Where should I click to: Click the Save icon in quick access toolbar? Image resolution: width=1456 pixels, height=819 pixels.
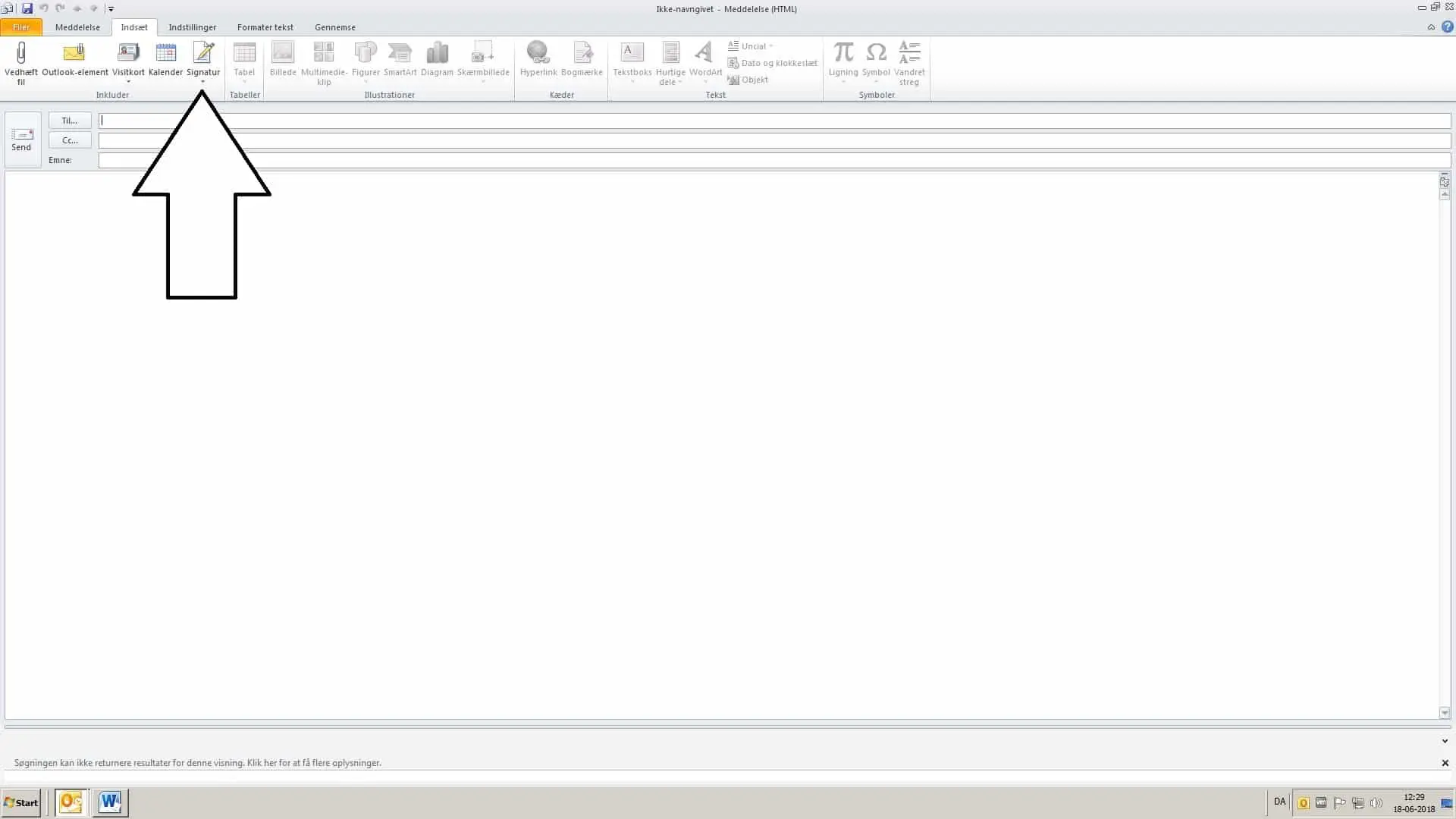(27, 8)
